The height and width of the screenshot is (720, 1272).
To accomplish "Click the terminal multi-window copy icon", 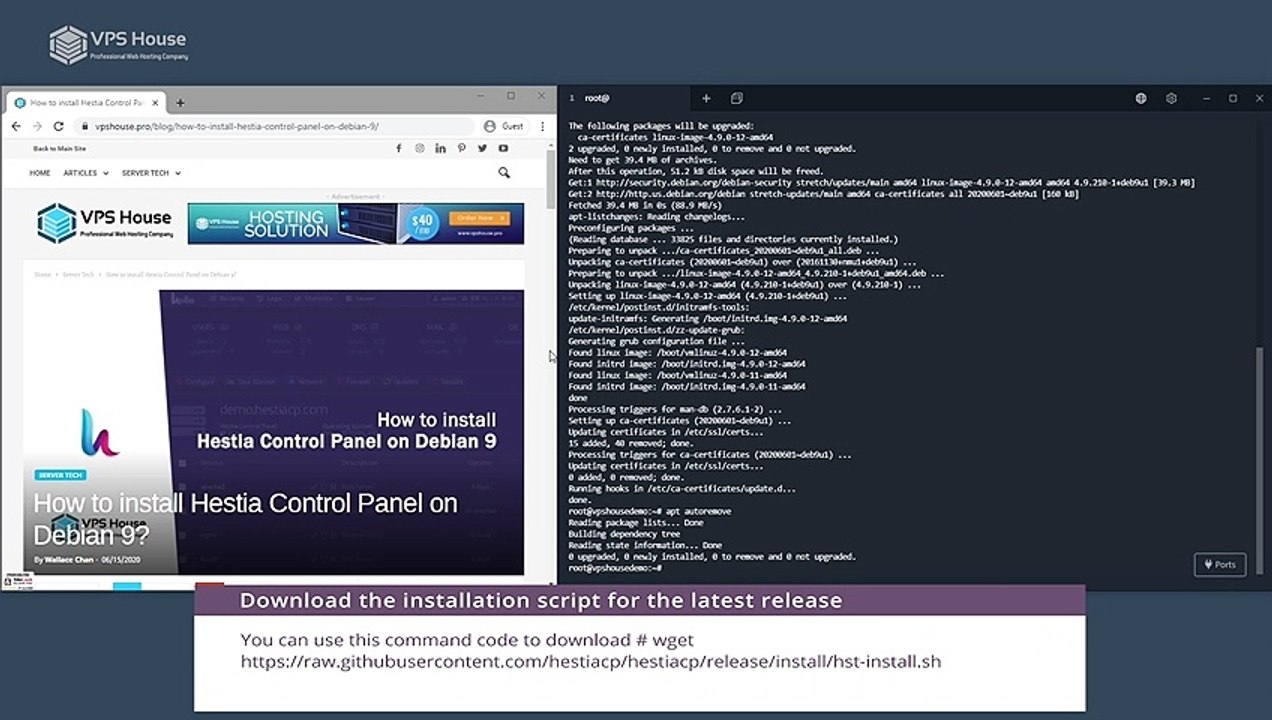I will click(737, 98).
